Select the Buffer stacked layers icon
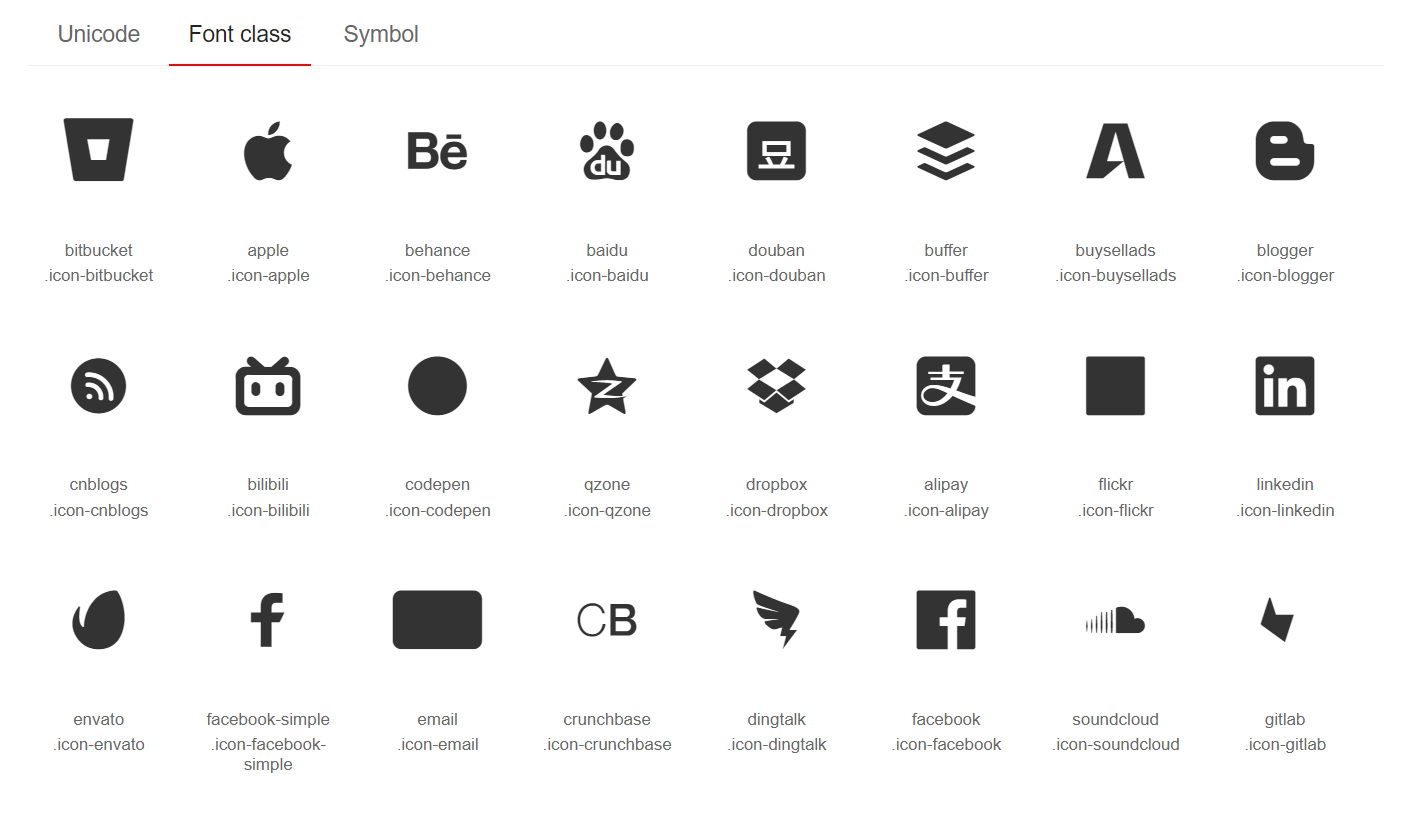1424x828 pixels. point(946,151)
